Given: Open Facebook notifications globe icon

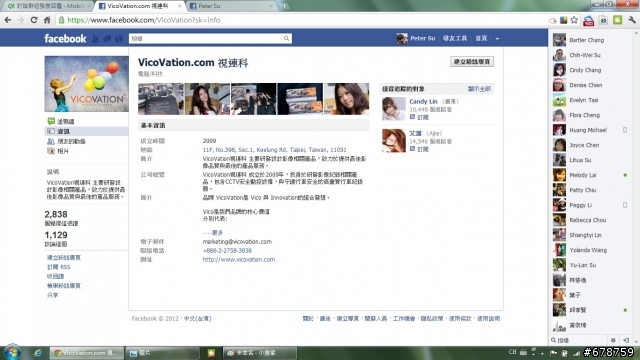Looking at the screenshot, I should tap(119, 39).
